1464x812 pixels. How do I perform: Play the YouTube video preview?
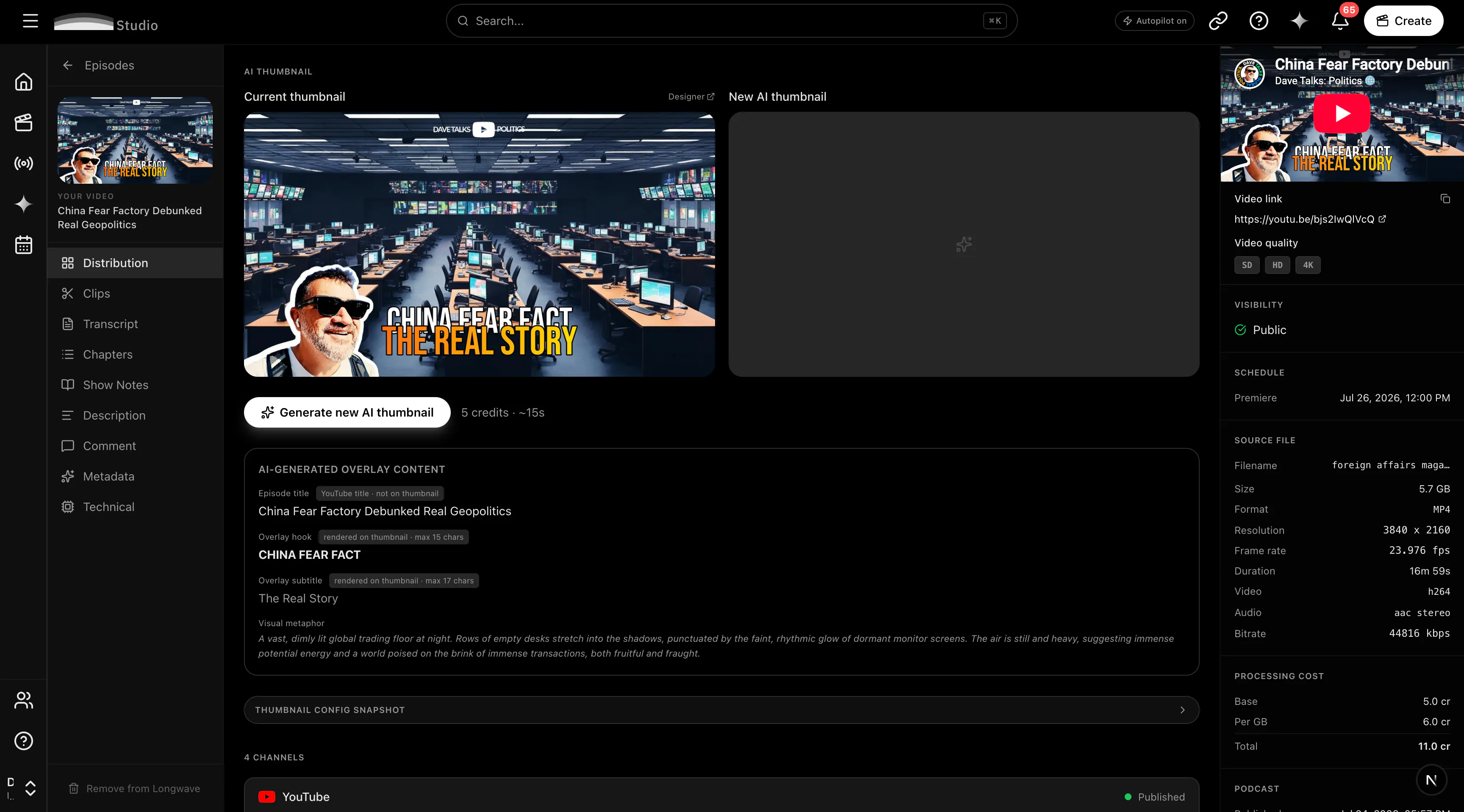[x=1341, y=113]
